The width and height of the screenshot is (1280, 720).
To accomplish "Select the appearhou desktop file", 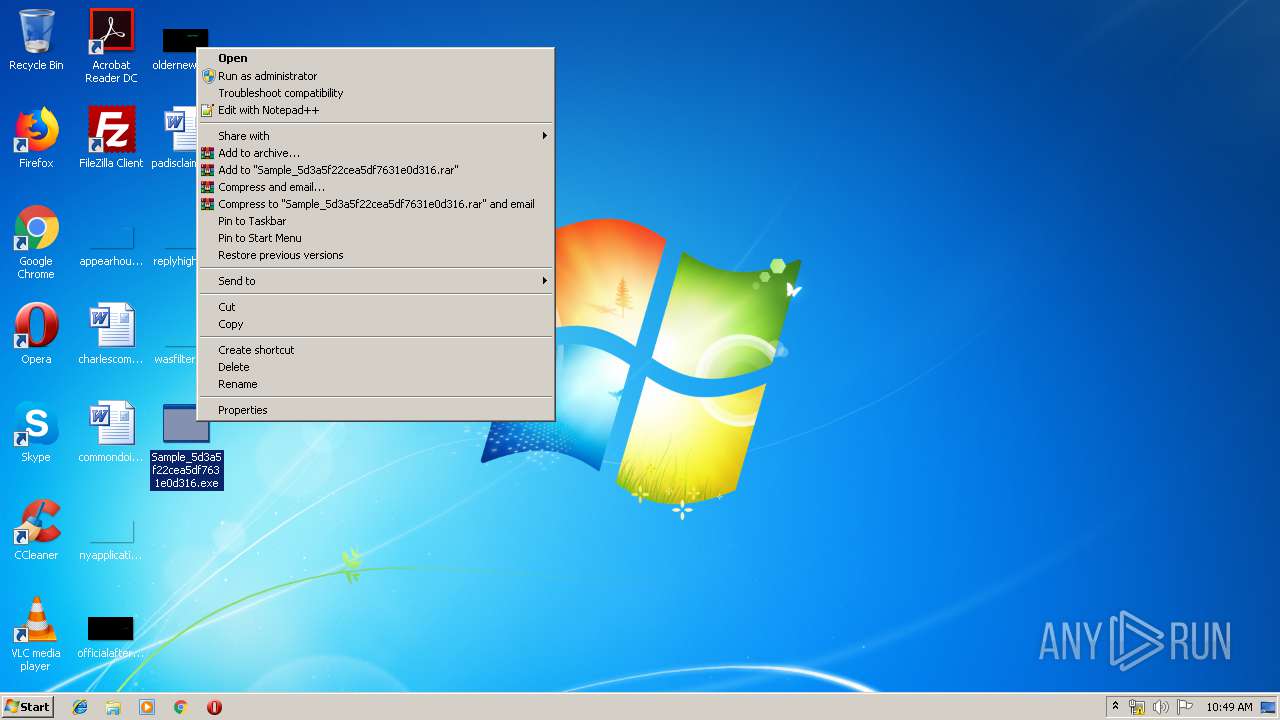I will pyautogui.click(x=111, y=246).
